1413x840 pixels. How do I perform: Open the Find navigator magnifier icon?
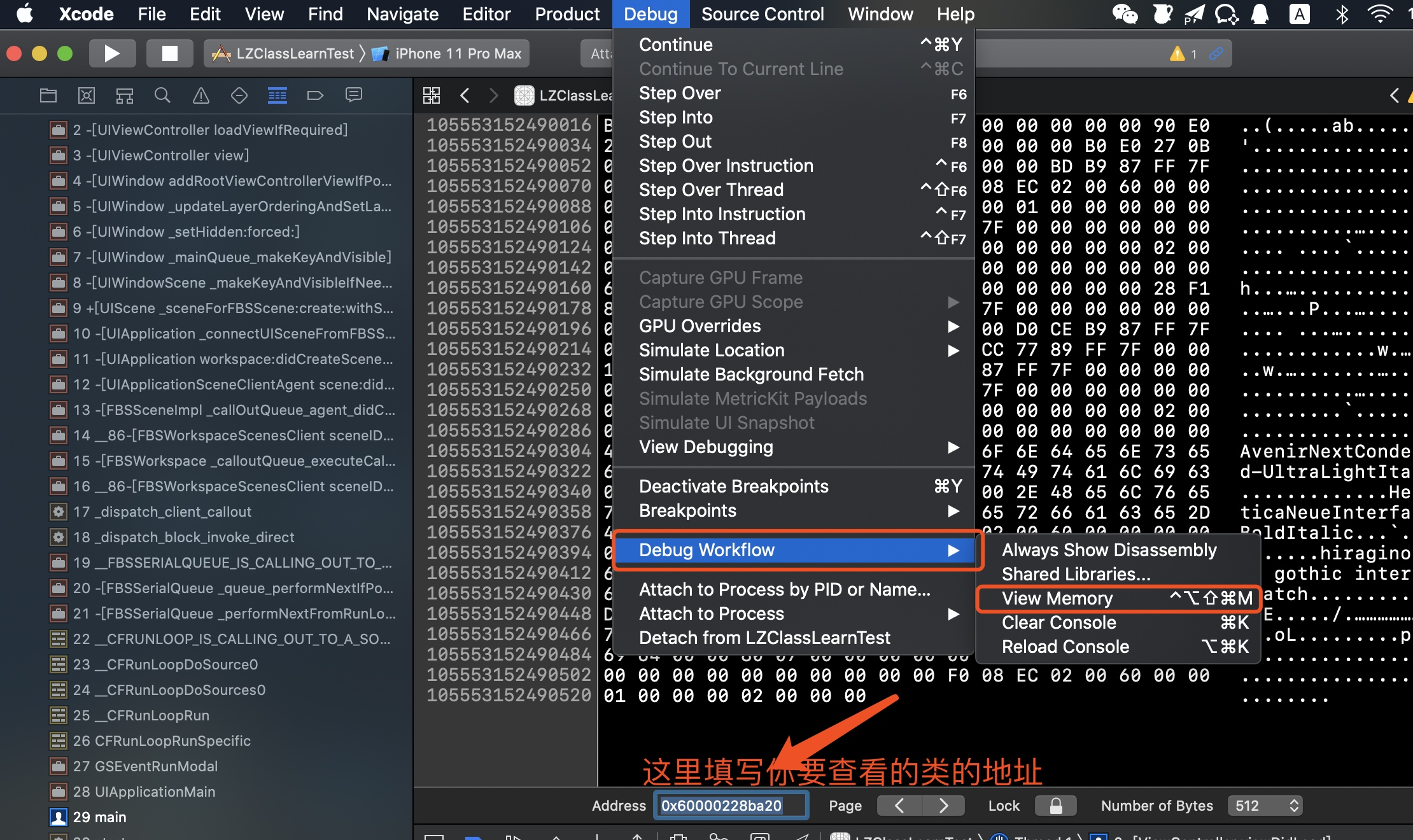[x=163, y=95]
